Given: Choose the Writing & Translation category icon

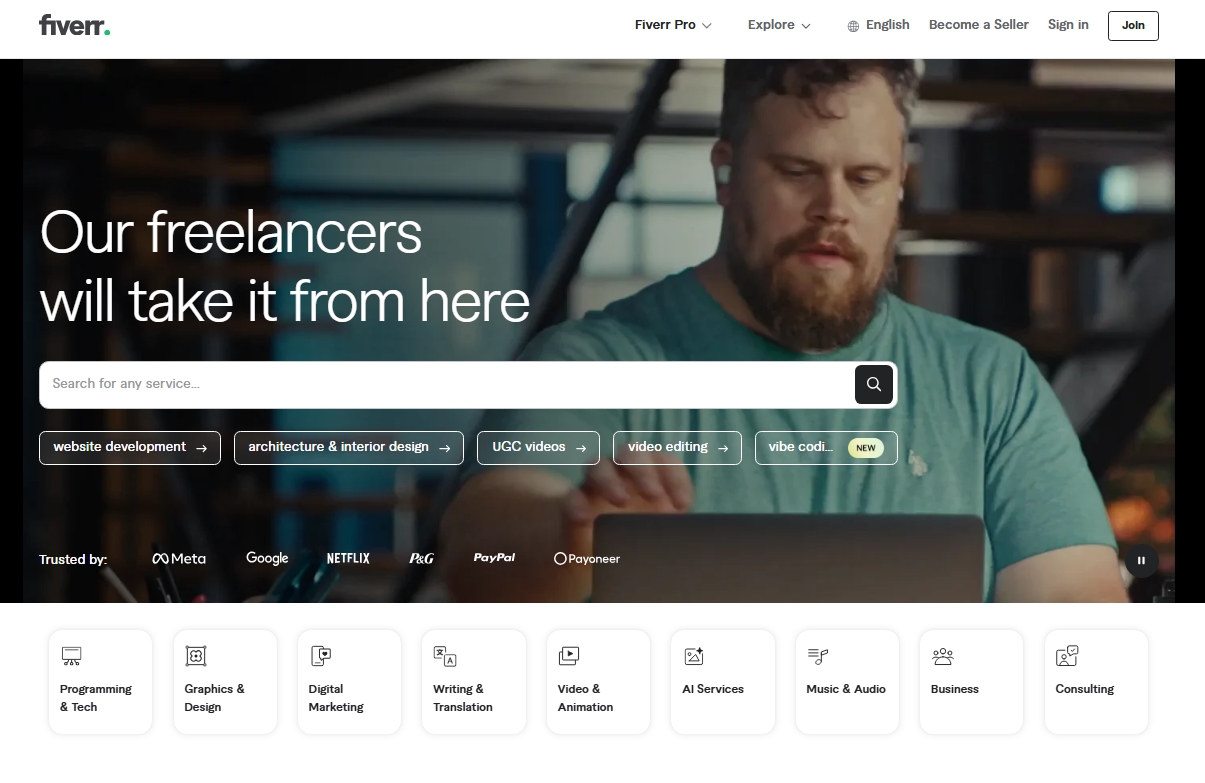Looking at the screenshot, I should click(x=445, y=656).
